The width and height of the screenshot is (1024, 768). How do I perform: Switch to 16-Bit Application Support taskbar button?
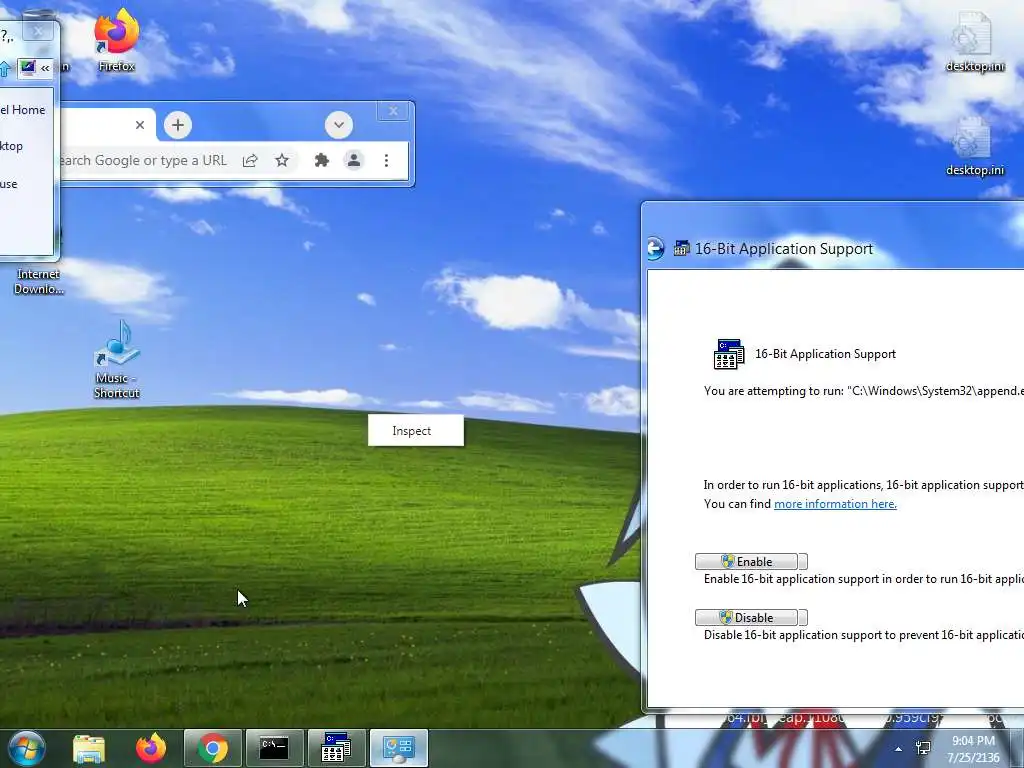coord(336,748)
